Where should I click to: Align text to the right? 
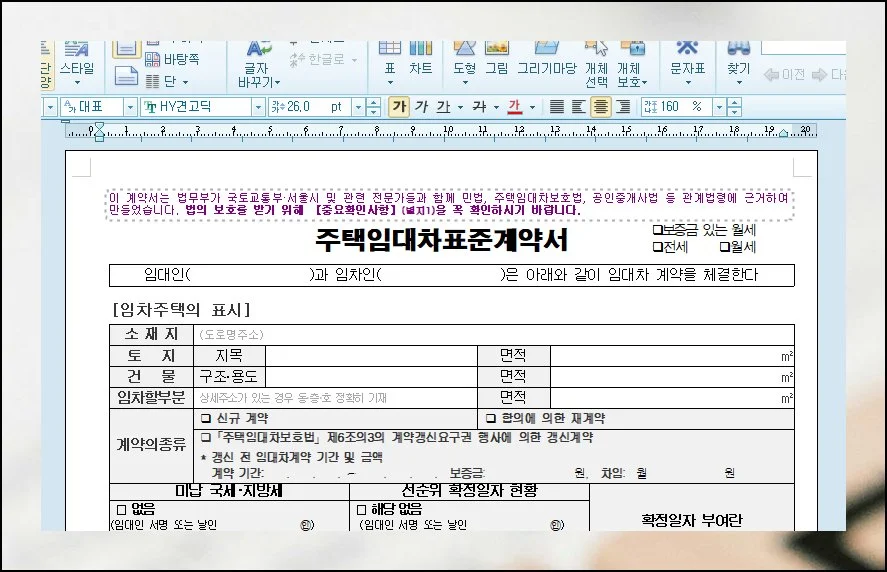(x=623, y=107)
